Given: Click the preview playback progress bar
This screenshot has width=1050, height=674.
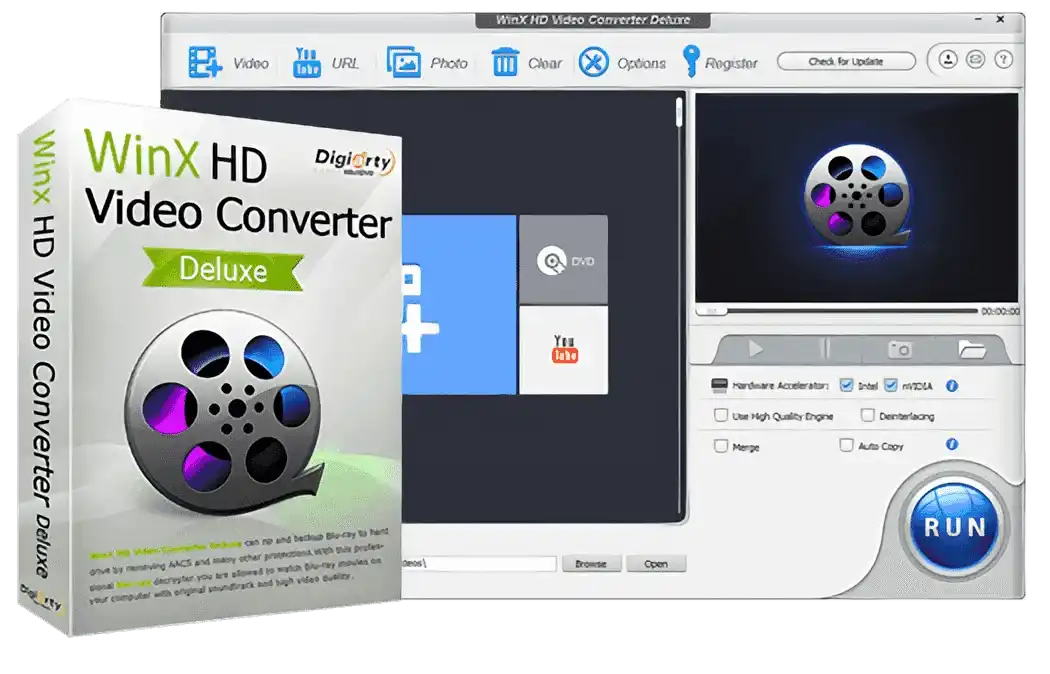Looking at the screenshot, I should click(838, 311).
